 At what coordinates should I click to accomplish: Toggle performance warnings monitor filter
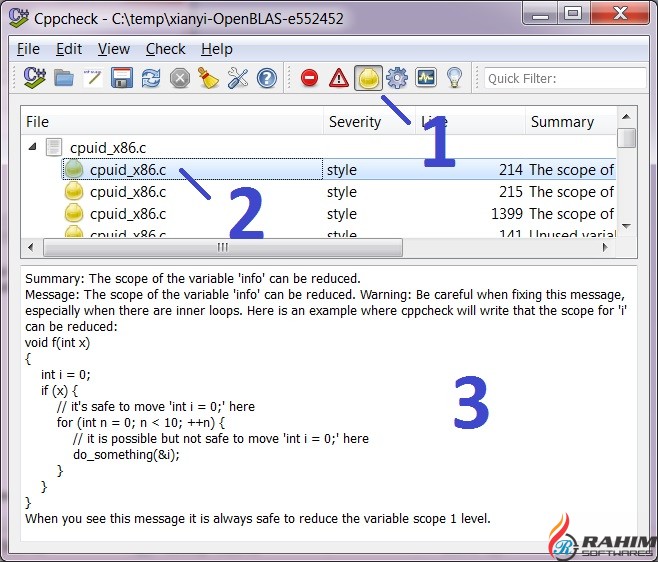tap(426, 78)
